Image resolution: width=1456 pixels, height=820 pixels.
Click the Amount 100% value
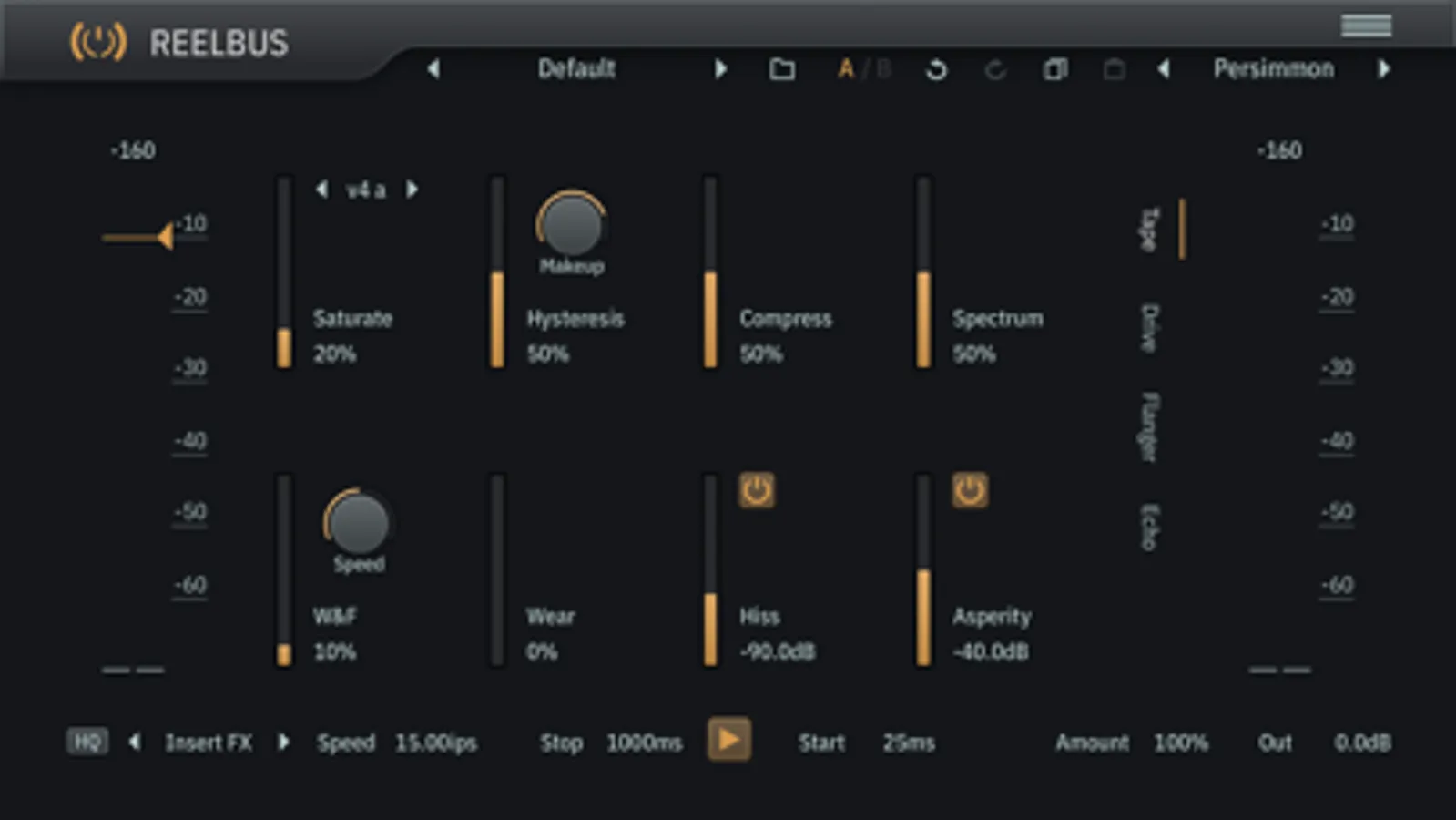click(x=1181, y=743)
